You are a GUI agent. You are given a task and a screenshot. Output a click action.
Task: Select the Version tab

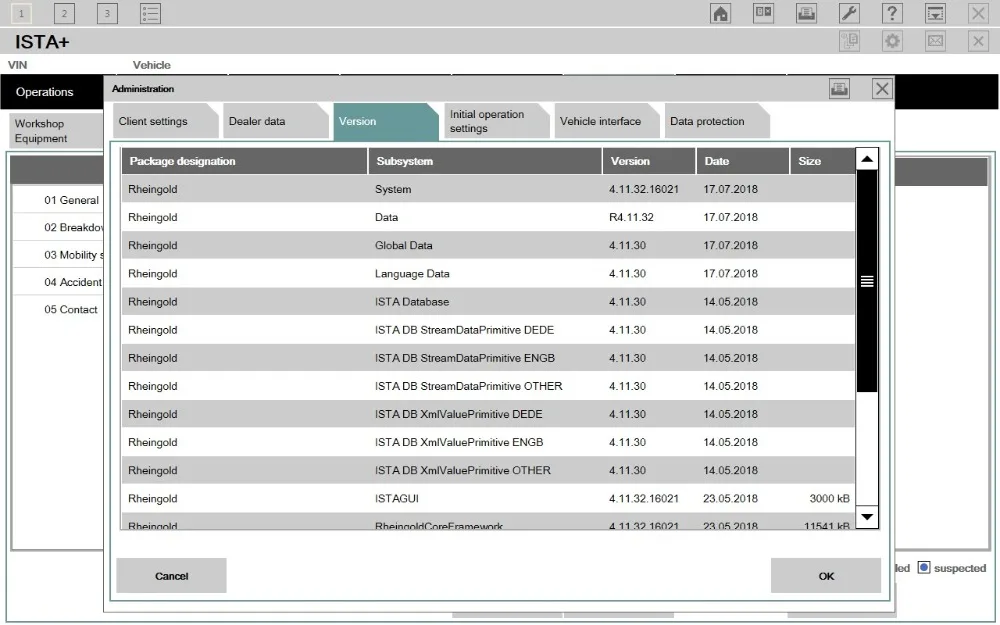point(386,121)
